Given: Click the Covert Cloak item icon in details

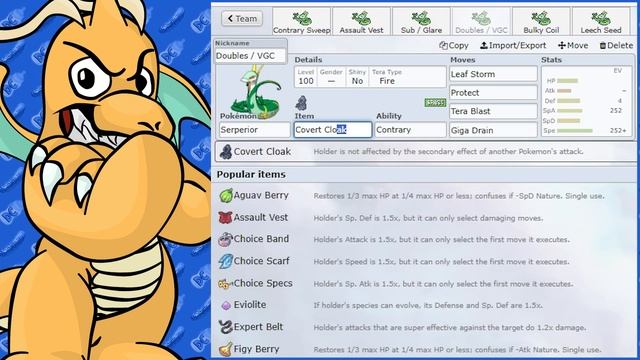Looking at the screenshot, I should 301,103.
